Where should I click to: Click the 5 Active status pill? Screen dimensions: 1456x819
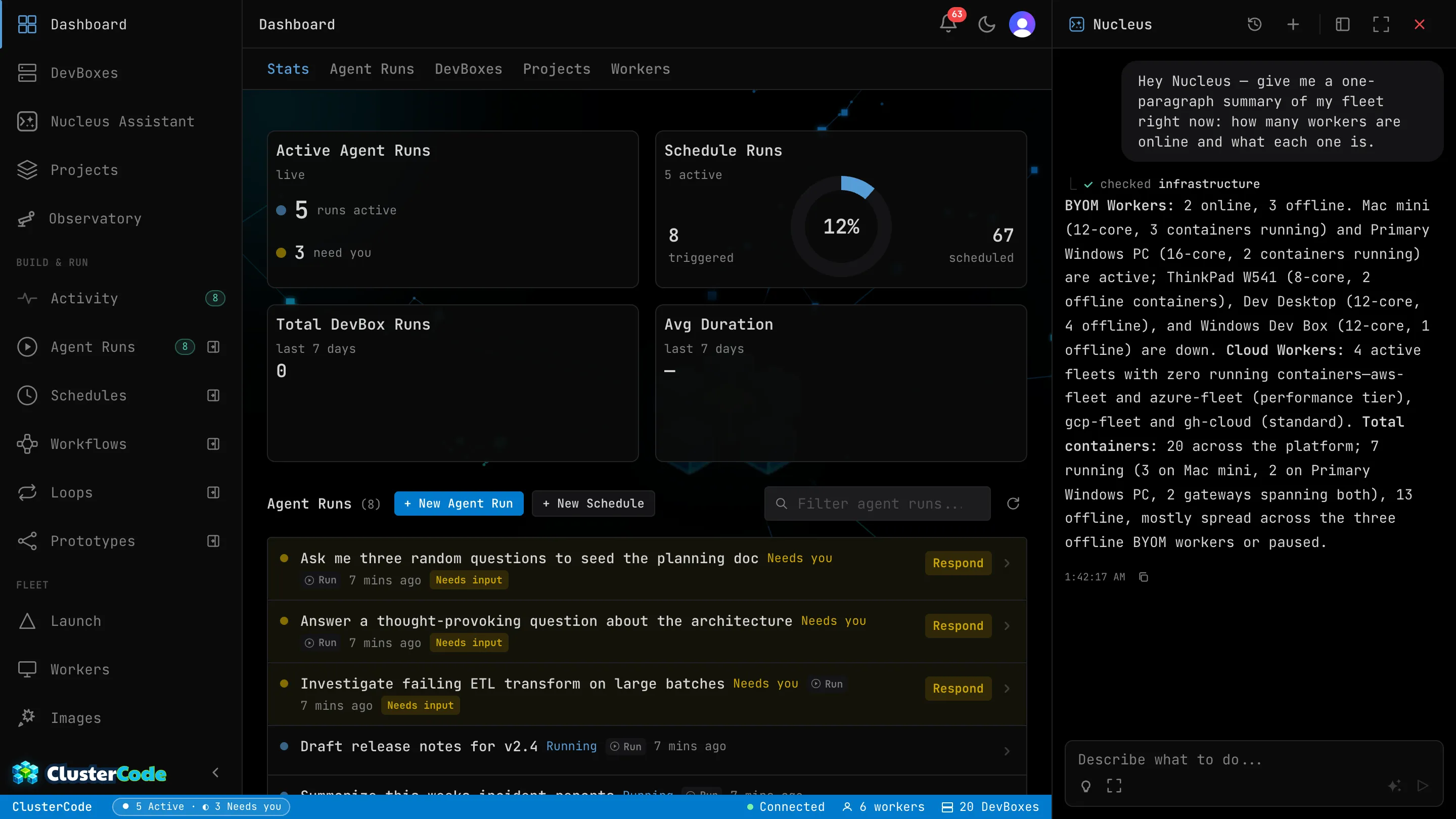(201, 807)
